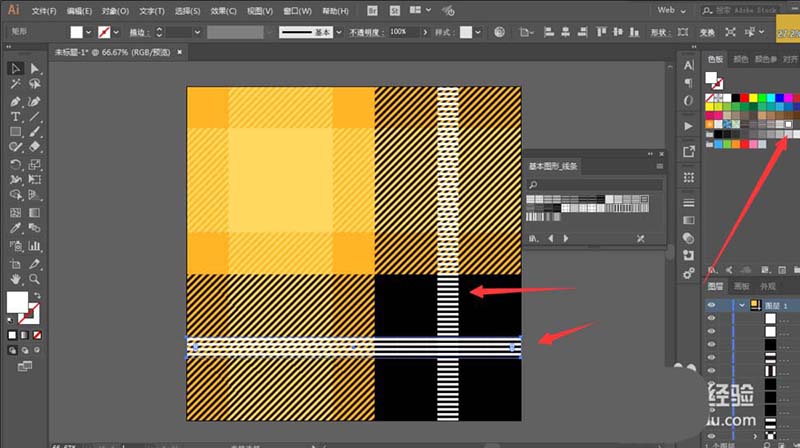Pick the Pen tool
The width and height of the screenshot is (800, 448).
(15, 101)
